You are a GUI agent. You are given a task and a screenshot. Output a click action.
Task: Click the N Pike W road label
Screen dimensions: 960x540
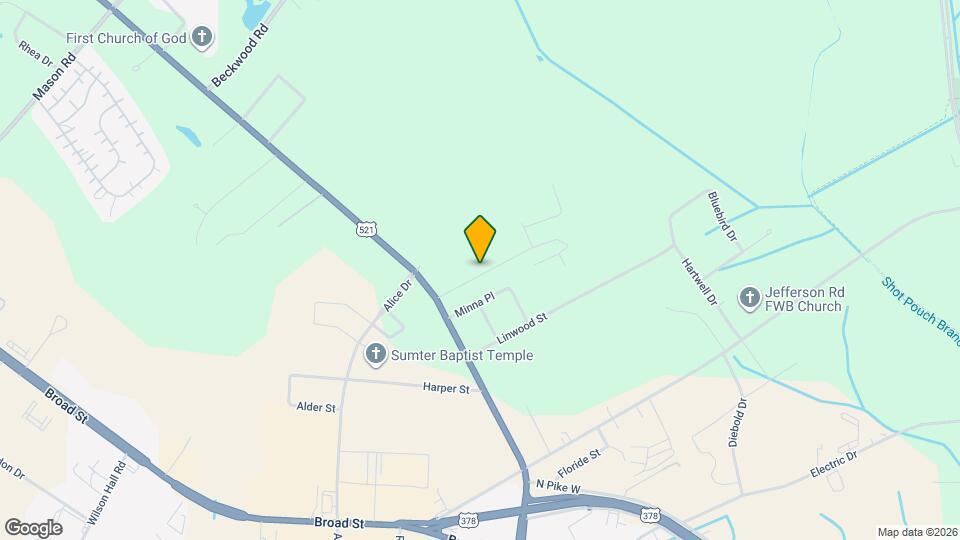558,486
